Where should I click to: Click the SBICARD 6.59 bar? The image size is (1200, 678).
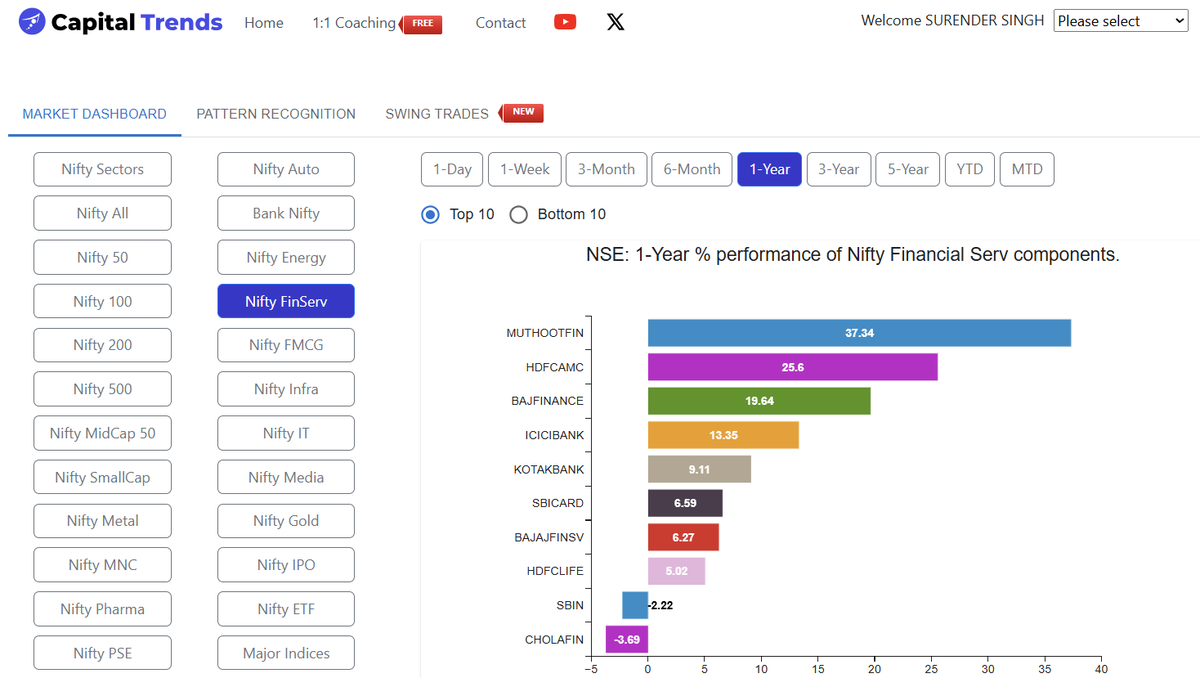pyautogui.click(x=685, y=503)
